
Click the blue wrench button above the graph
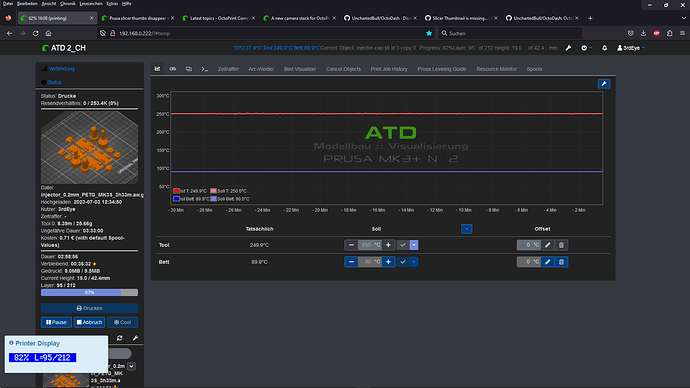(604, 84)
